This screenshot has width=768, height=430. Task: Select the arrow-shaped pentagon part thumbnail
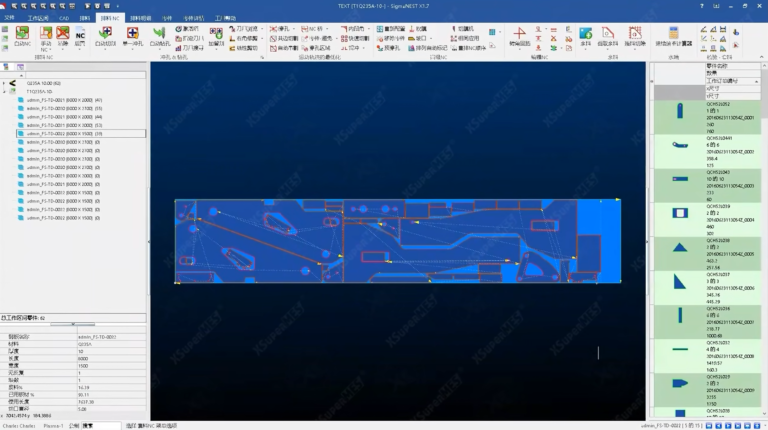[x=680, y=383]
